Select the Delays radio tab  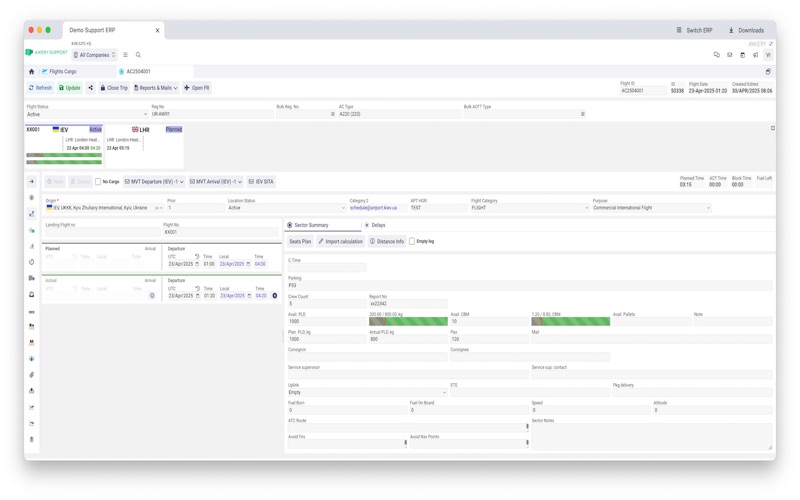(x=366, y=225)
